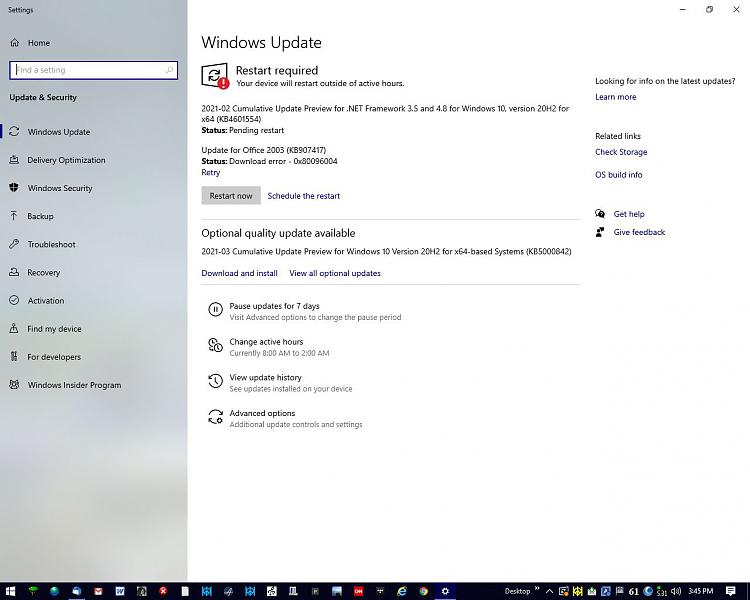Open Internet Explorer in taskbar
This screenshot has height=600, width=750.
[x=402, y=591]
